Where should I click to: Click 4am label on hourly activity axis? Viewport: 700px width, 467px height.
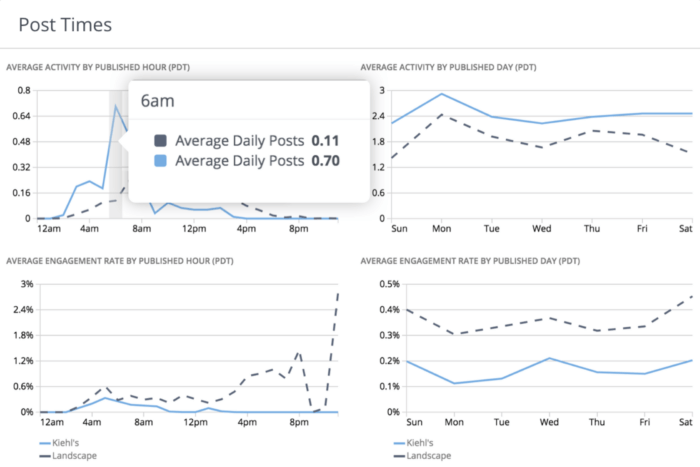point(89,229)
